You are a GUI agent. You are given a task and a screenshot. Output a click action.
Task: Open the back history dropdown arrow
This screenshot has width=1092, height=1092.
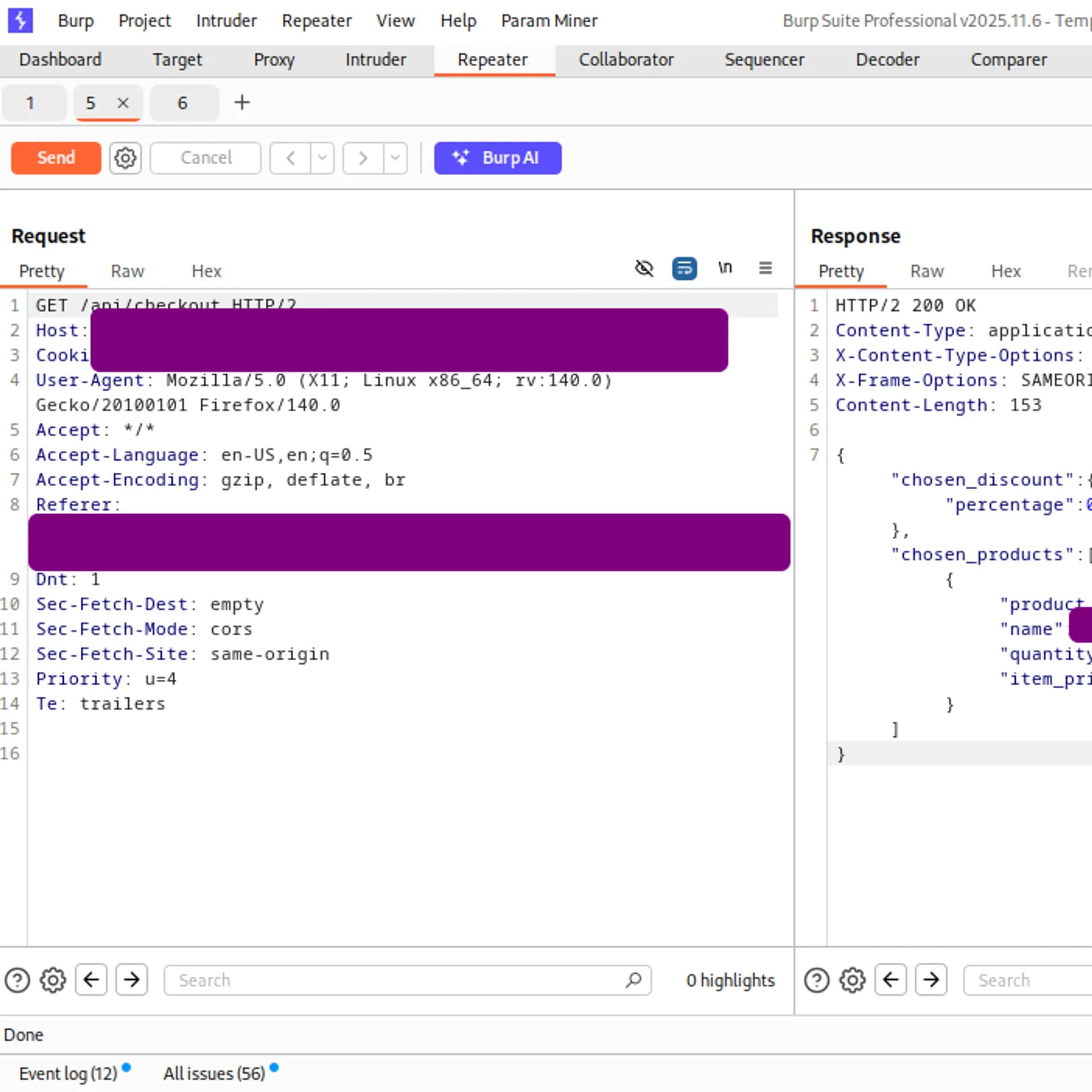(322, 158)
